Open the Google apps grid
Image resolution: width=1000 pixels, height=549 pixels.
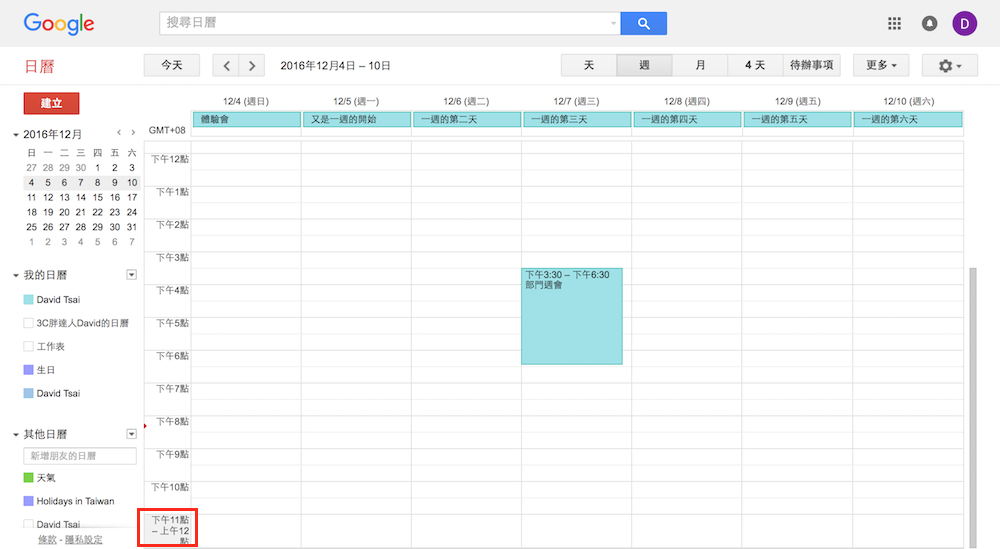click(x=894, y=23)
